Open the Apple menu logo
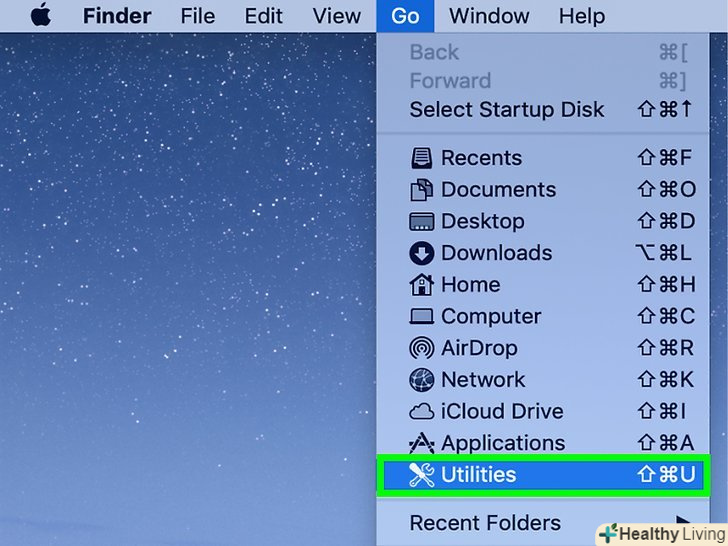 (x=41, y=15)
